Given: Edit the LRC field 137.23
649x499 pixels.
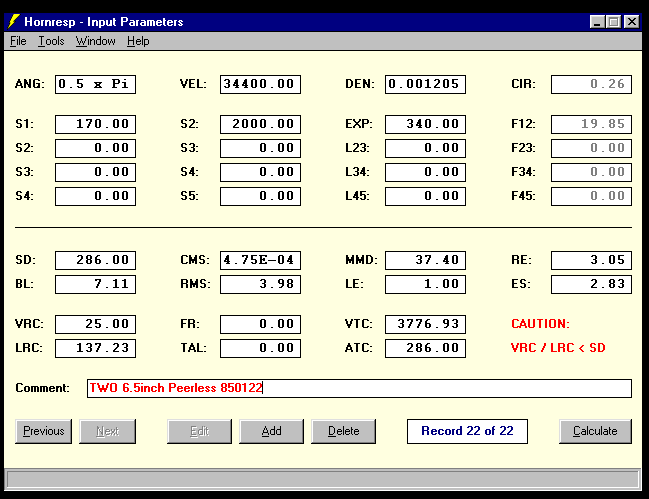Looking at the screenshot, I should point(95,348).
